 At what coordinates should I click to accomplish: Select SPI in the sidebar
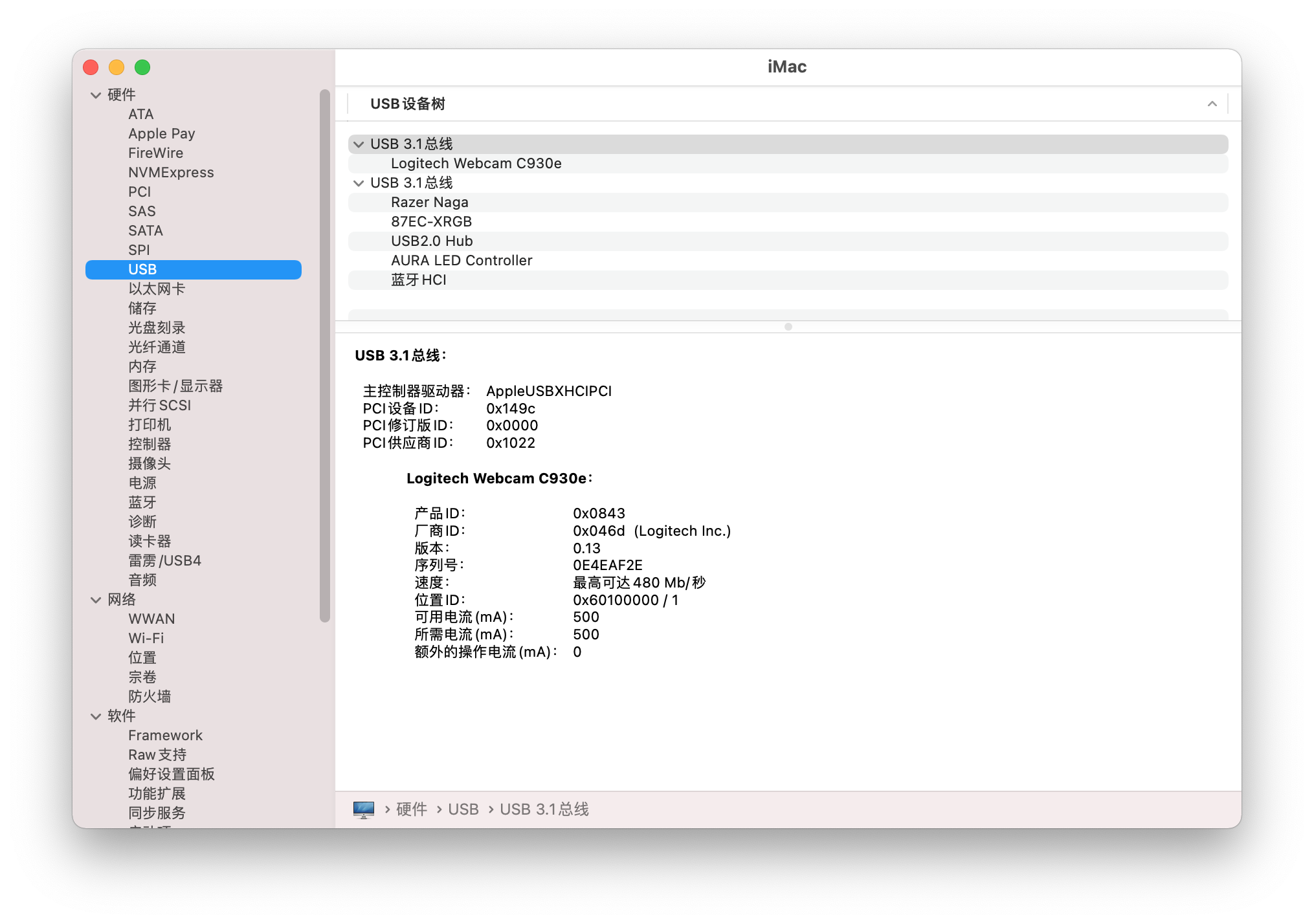(139, 250)
